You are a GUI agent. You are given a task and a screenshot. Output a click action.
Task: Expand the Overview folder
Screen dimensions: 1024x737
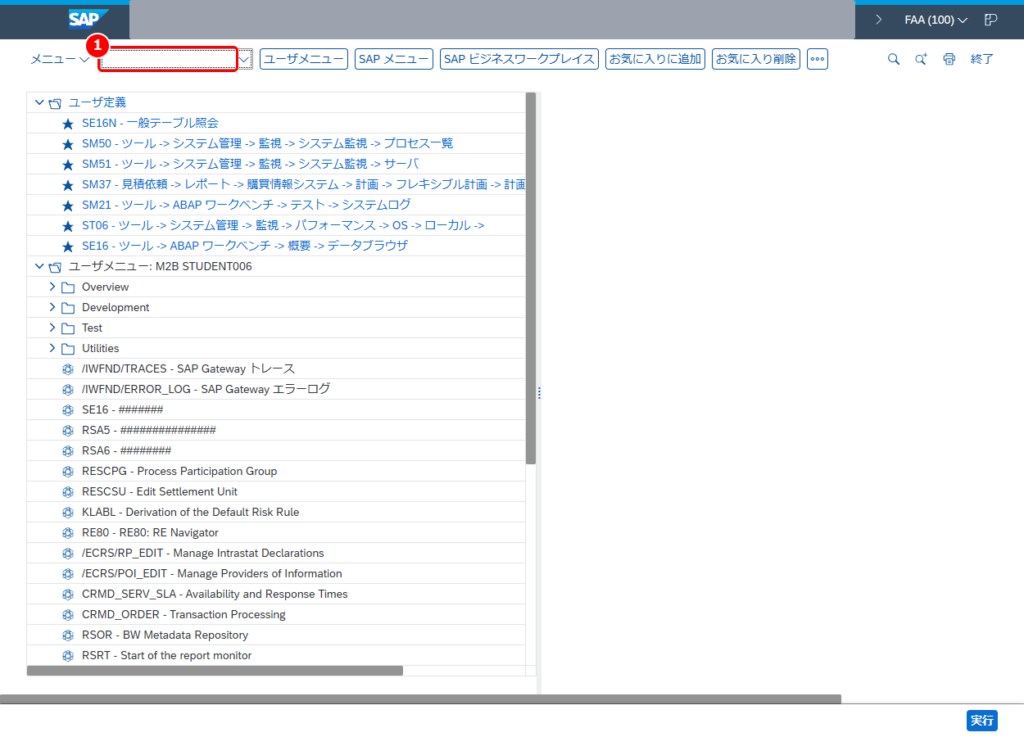click(x=52, y=287)
